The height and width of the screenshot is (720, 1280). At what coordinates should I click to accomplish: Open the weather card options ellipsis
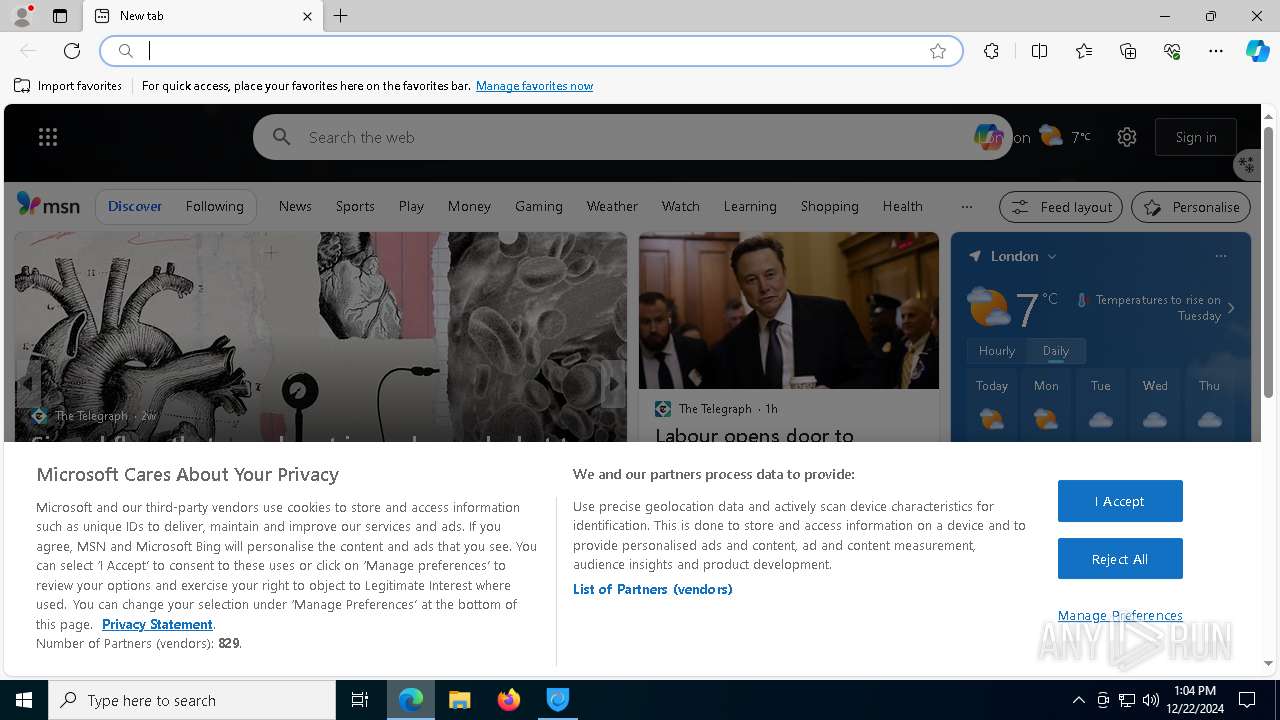(1220, 256)
